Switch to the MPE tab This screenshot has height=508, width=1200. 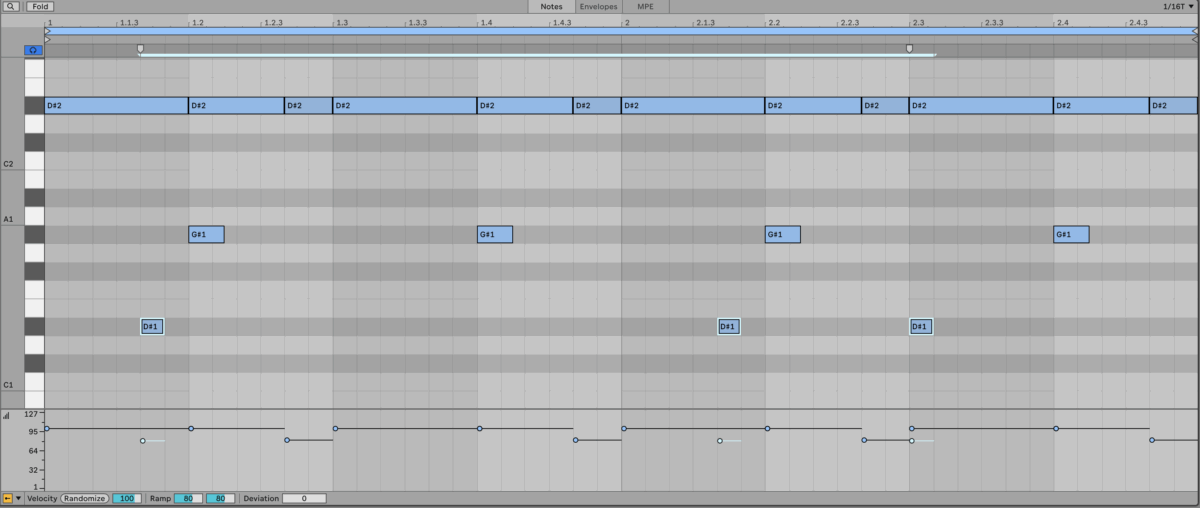(646, 6)
